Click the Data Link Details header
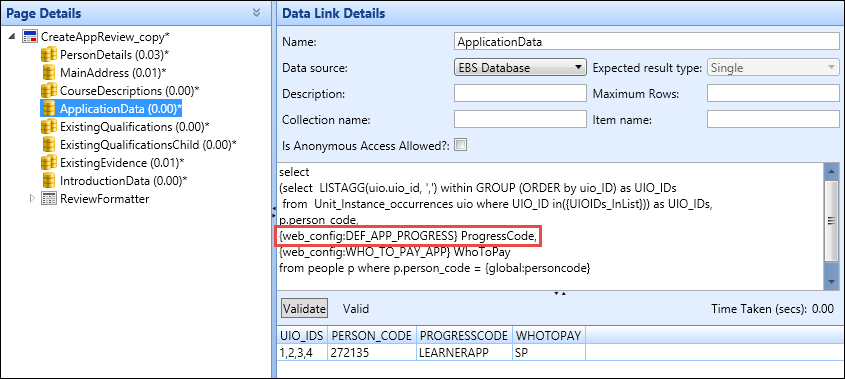Screen dimensions: 845x379 coord(334,13)
